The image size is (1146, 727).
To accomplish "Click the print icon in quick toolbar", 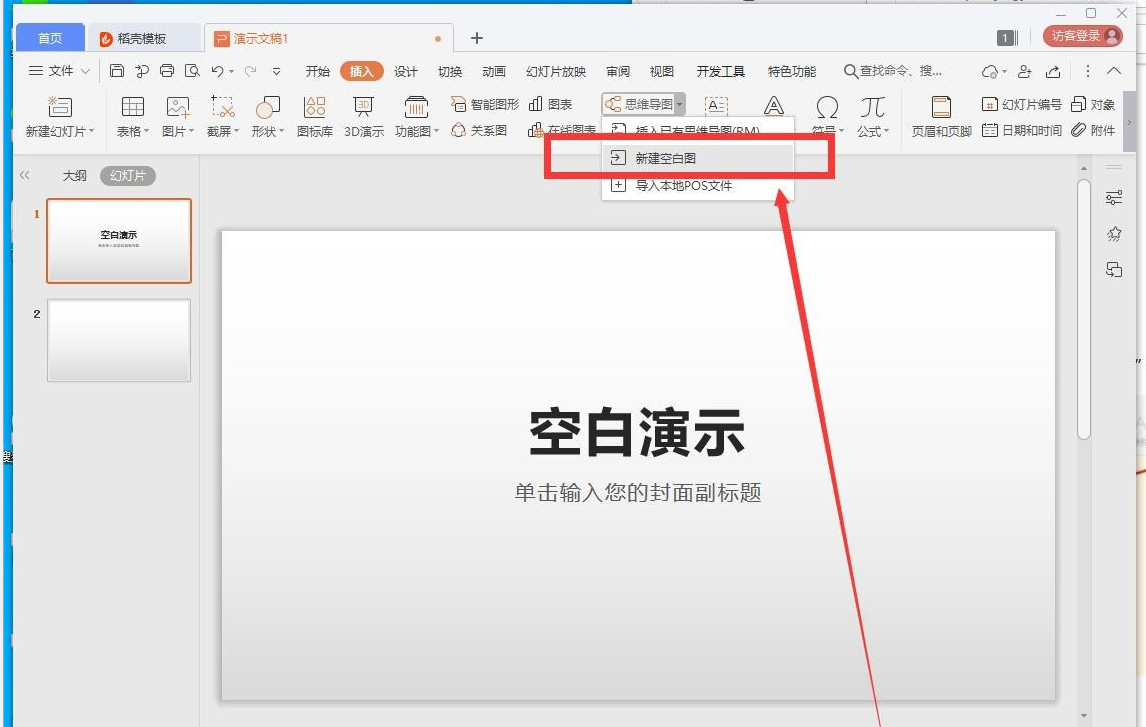I will coord(167,71).
